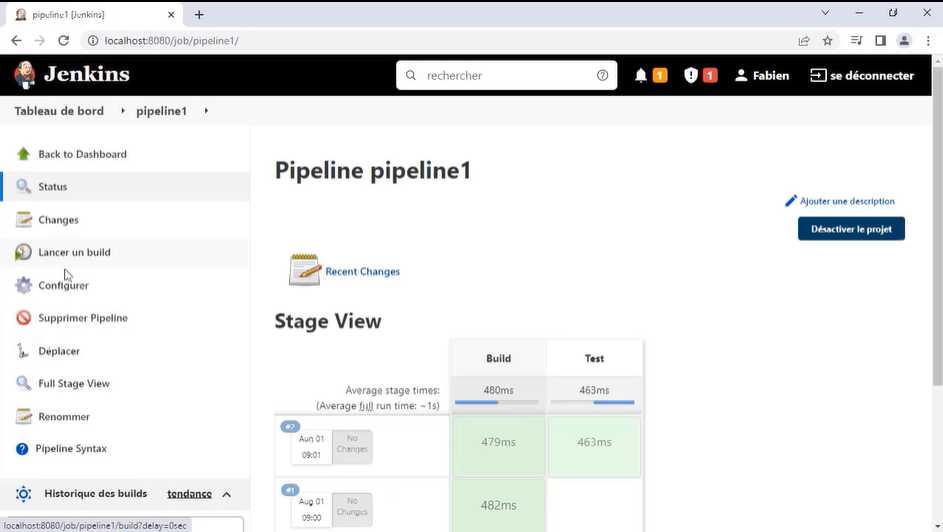Click the Full Stage View magnifier icon
943x532 pixels.
[x=23, y=383]
